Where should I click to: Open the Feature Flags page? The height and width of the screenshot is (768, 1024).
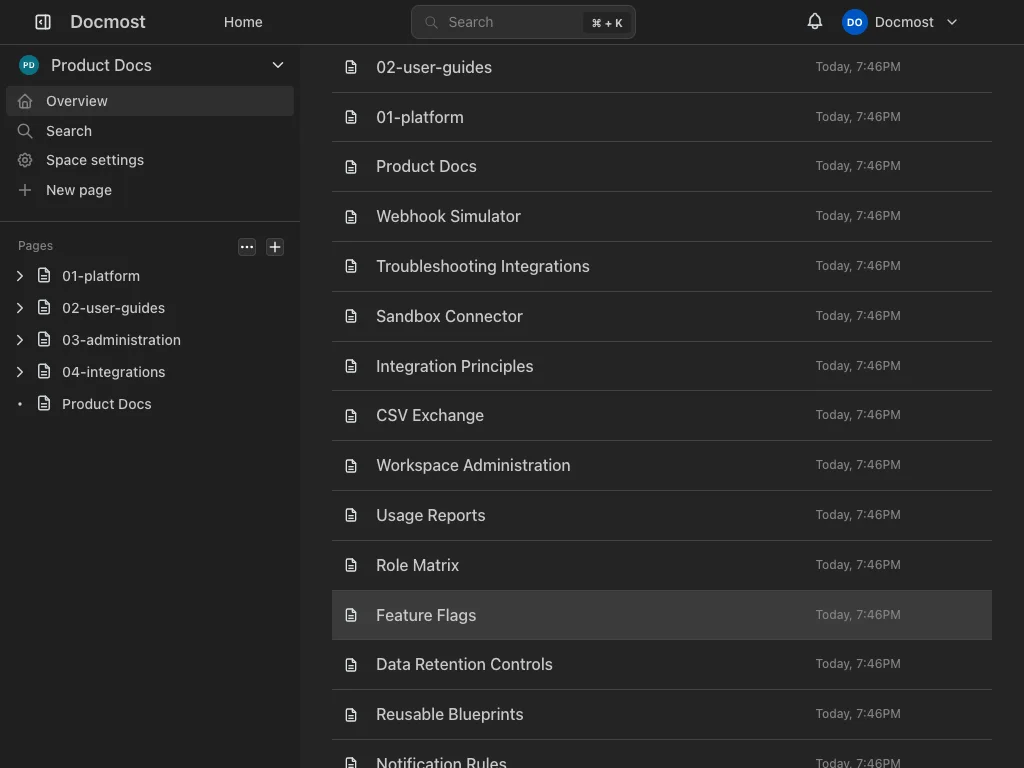tap(662, 615)
